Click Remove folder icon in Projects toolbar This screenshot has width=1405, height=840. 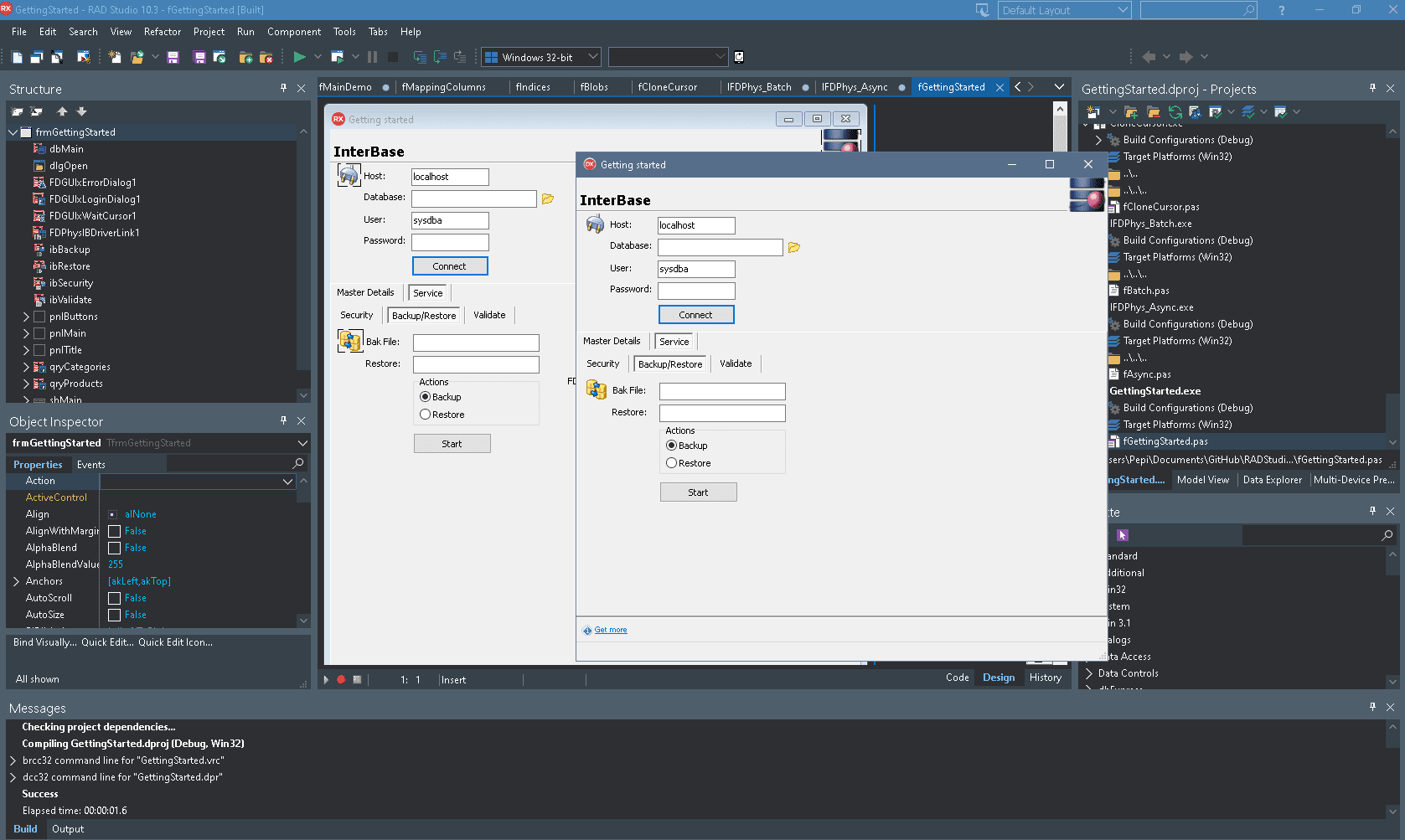click(x=1154, y=111)
